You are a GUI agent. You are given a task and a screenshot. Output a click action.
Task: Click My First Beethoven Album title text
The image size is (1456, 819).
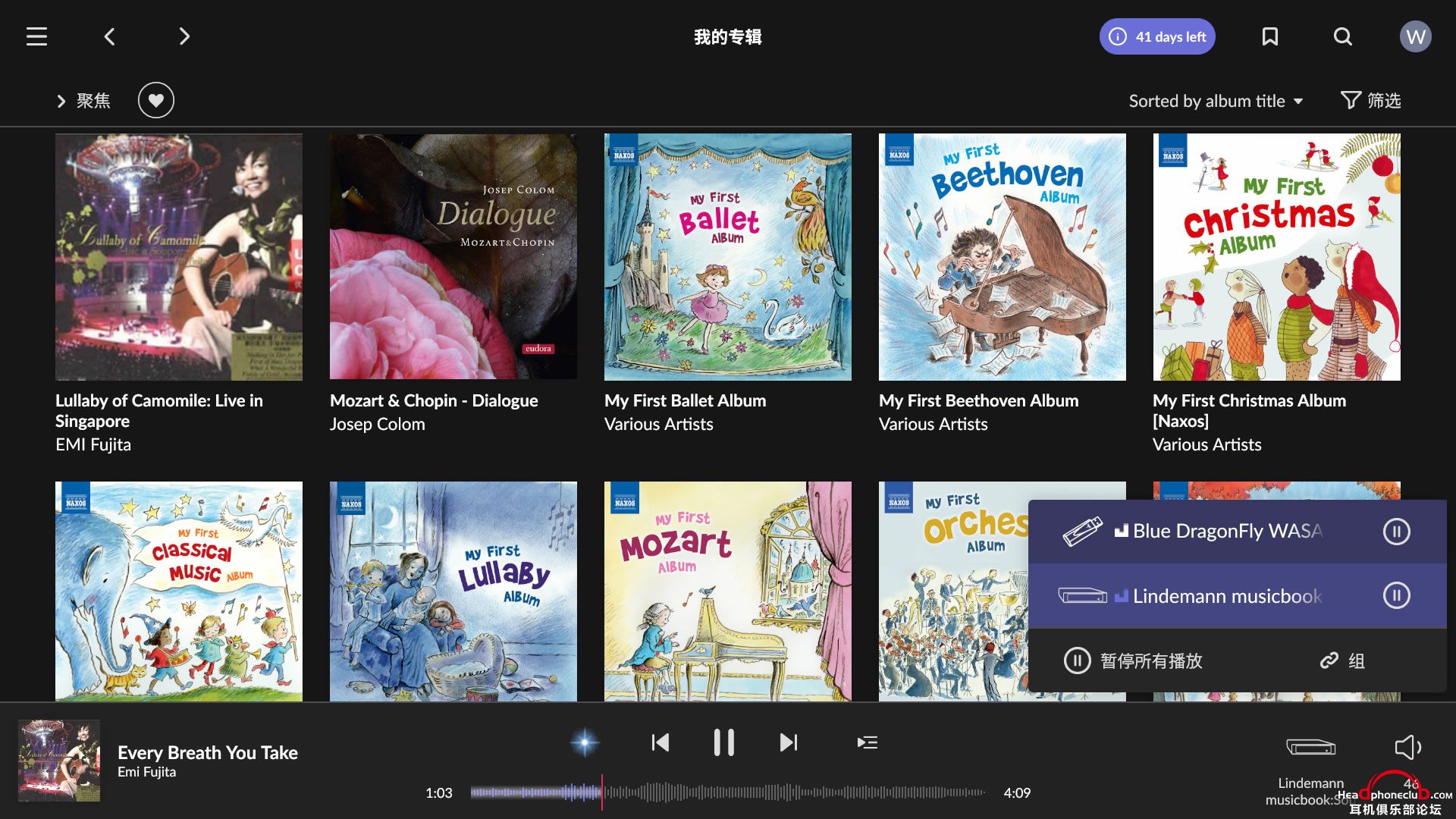[x=978, y=400]
